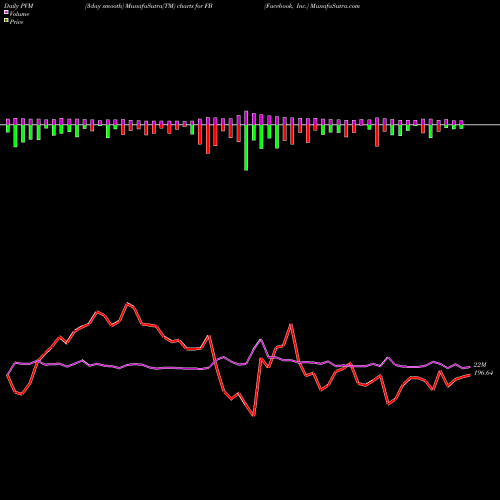Image resolution: width=500 pixels, height=500 pixels.
Task: Click the Volume legend color swatch
Action: 6,12
